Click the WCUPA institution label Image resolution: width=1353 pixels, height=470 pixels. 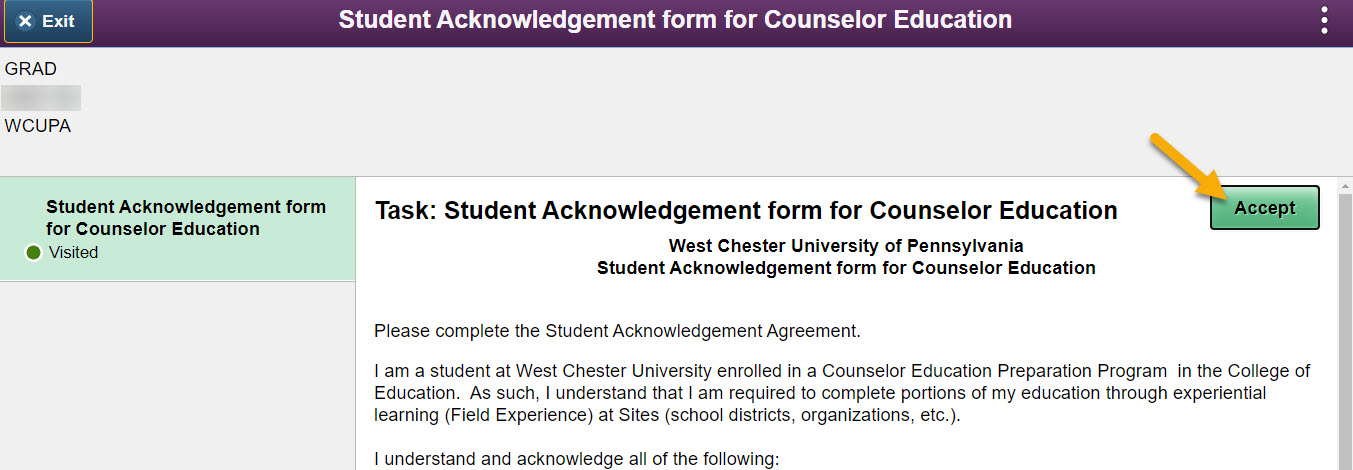pyautogui.click(x=38, y=126)
